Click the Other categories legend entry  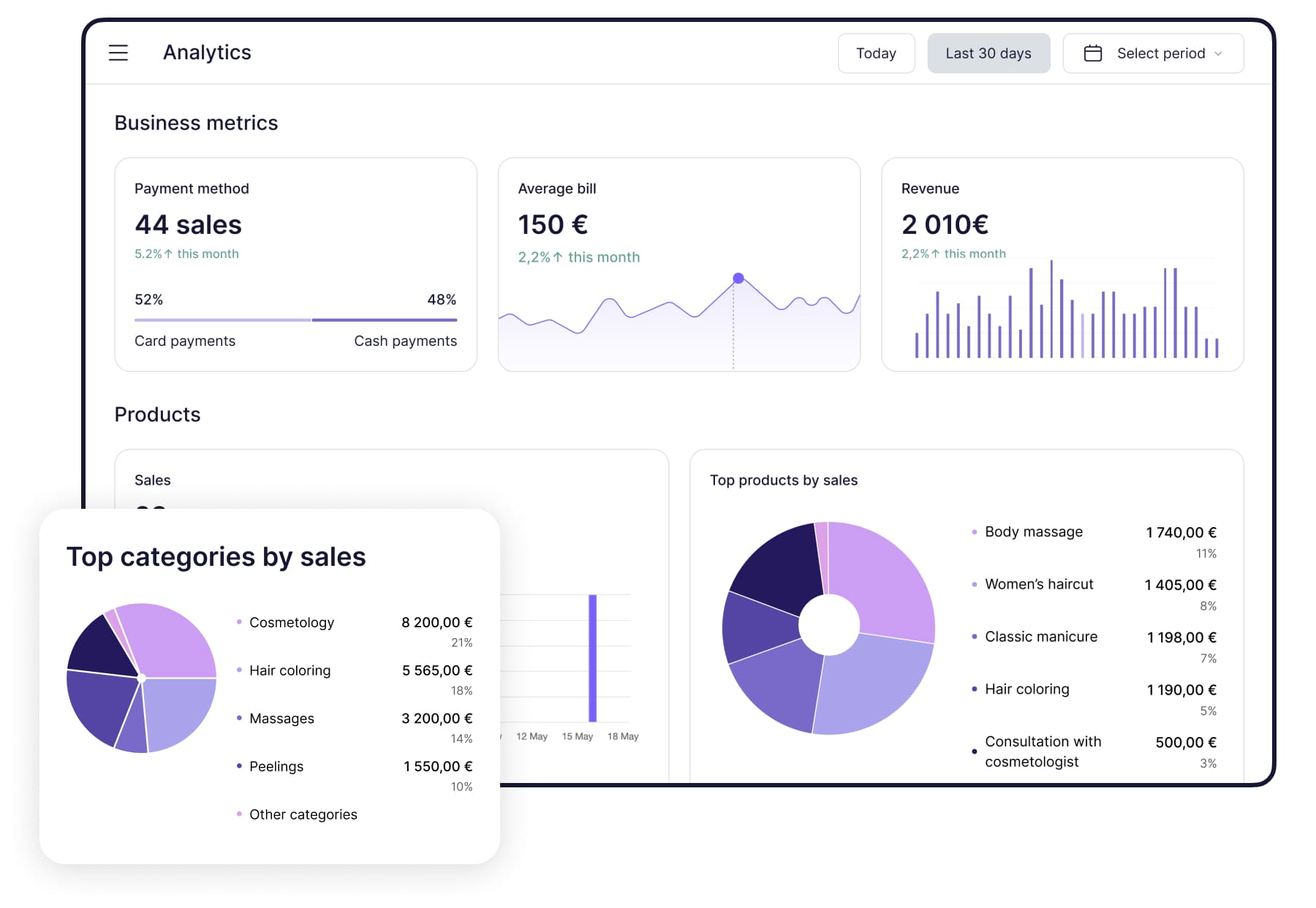pos(303,814)
